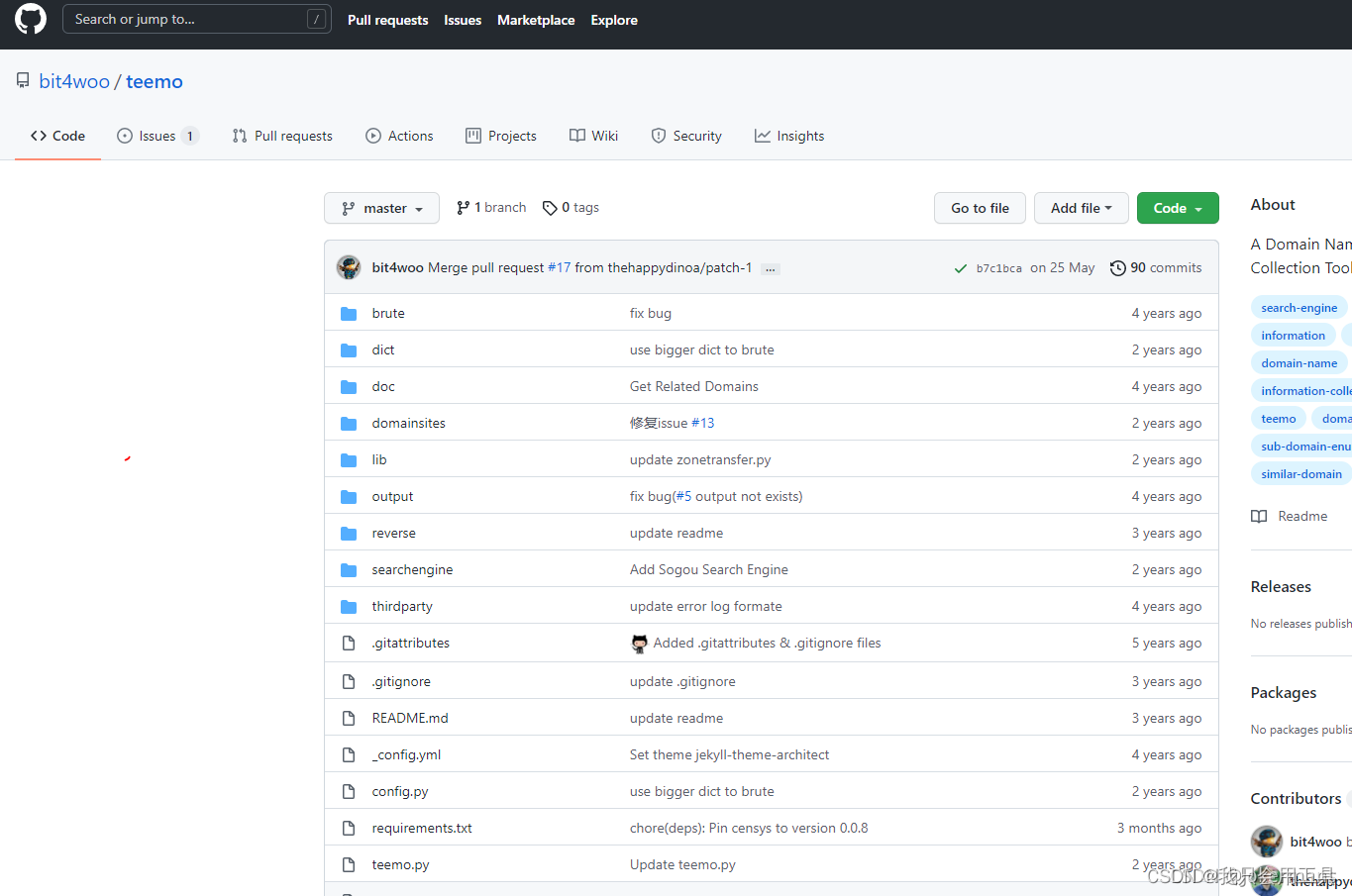This screenshot has width=1352, height=896.
Task: Click the .gitattributes file icon
Action: [349, 643]
